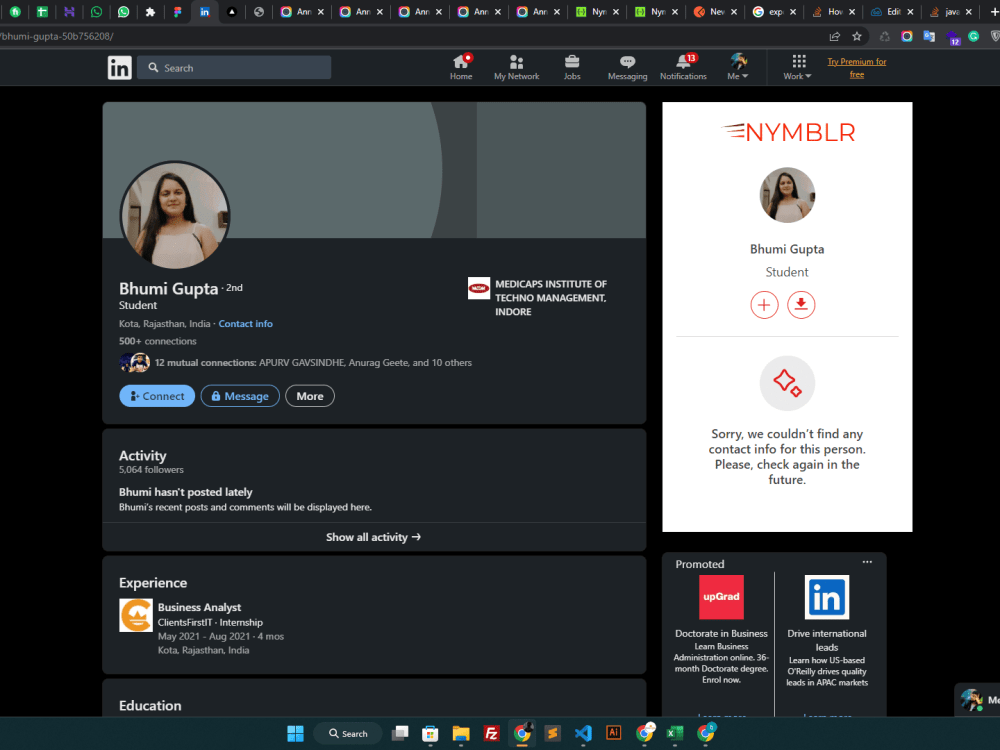Bookmark this page with star icon

(x=857, y=36)
